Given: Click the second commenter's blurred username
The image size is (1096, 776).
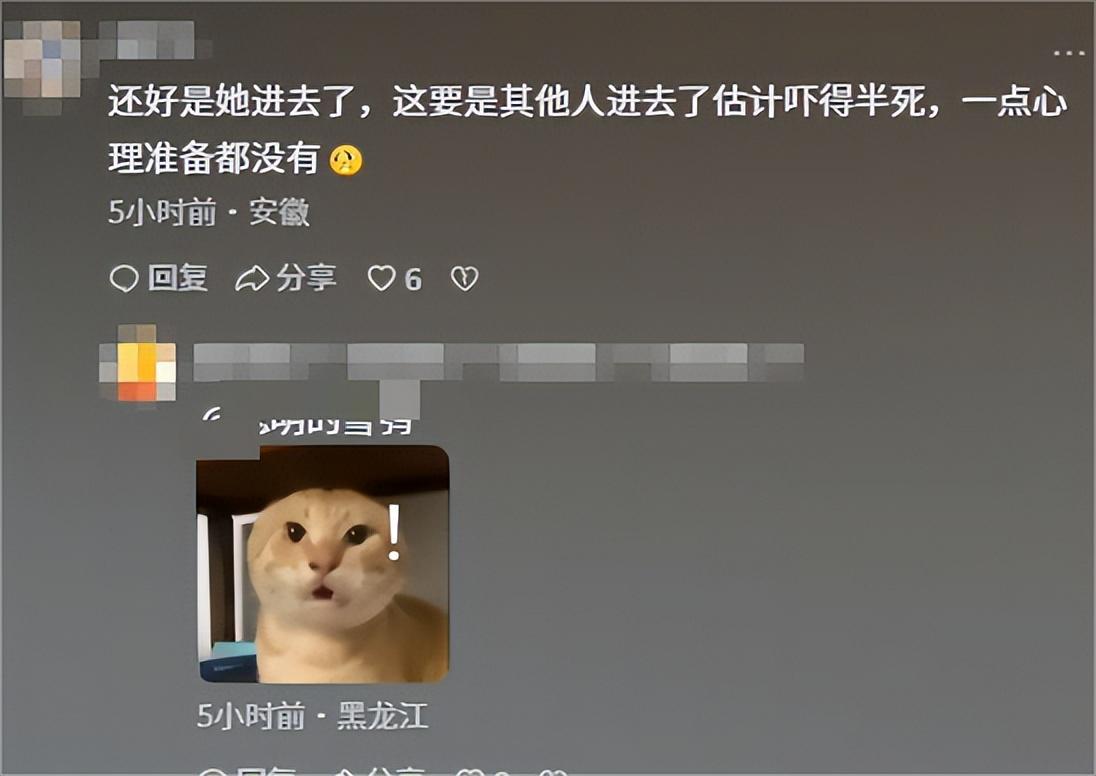Looking at the screenshot, I should pos(498,363).
